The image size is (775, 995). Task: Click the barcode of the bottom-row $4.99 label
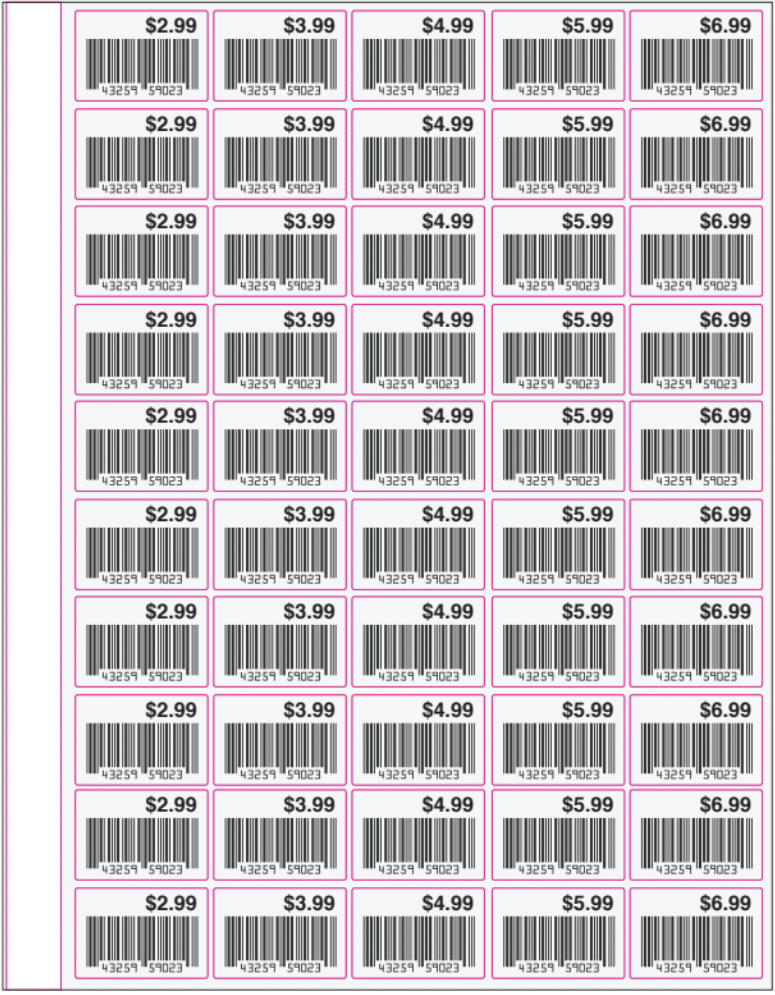[x=419, y=944]
